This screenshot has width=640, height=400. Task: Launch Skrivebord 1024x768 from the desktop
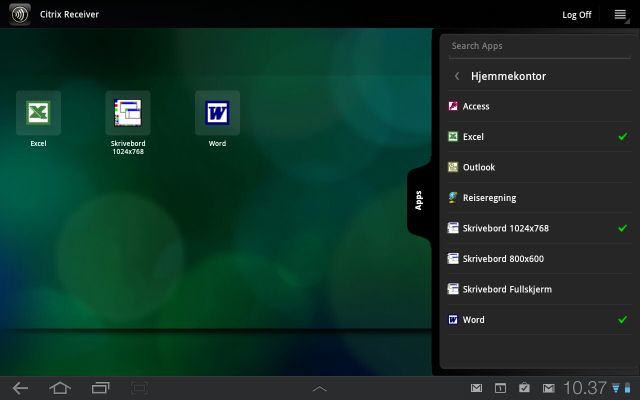pyautogui.click(x=128, y=113)
